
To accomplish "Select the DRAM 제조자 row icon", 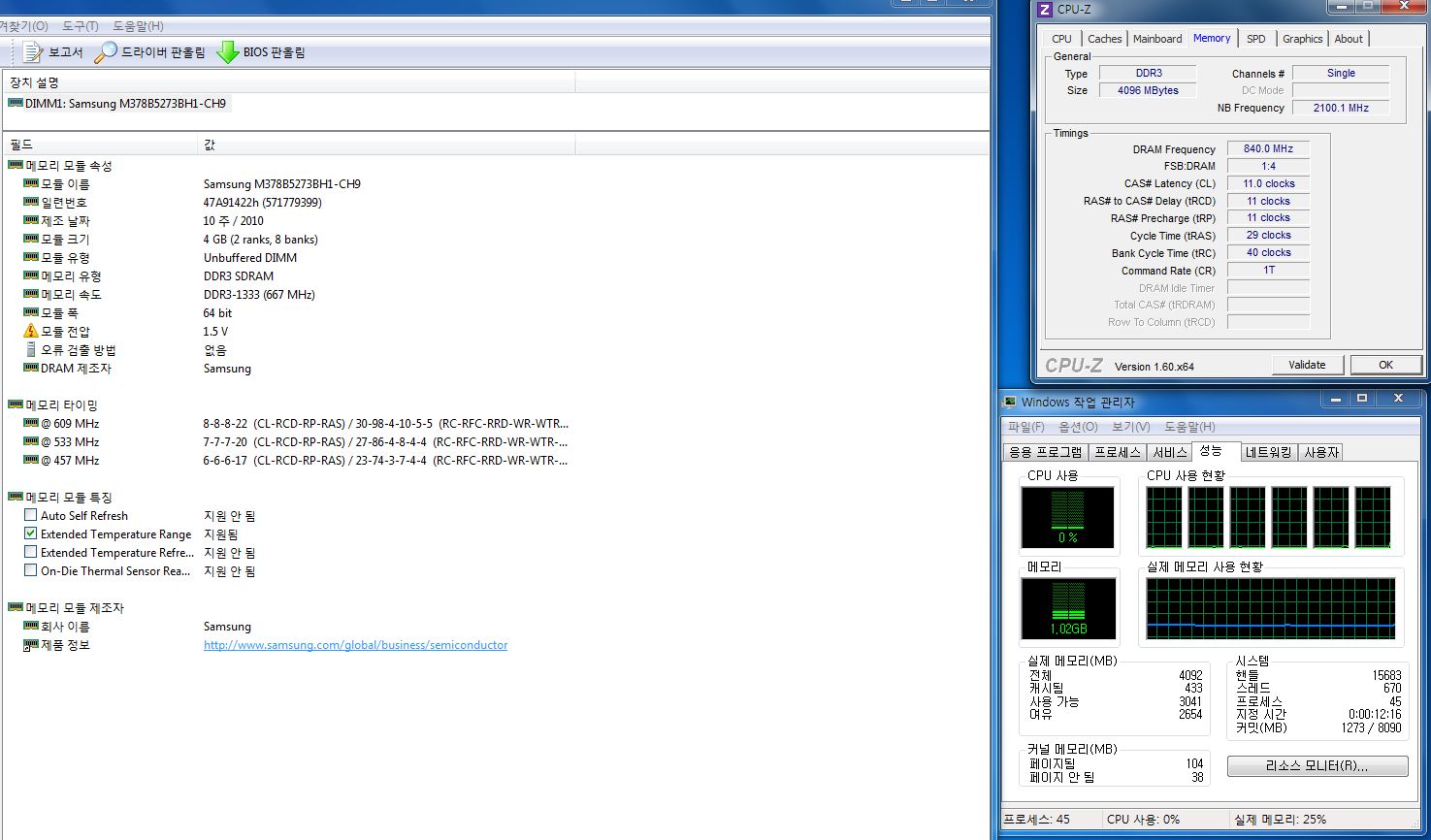I will coord(31,368).
